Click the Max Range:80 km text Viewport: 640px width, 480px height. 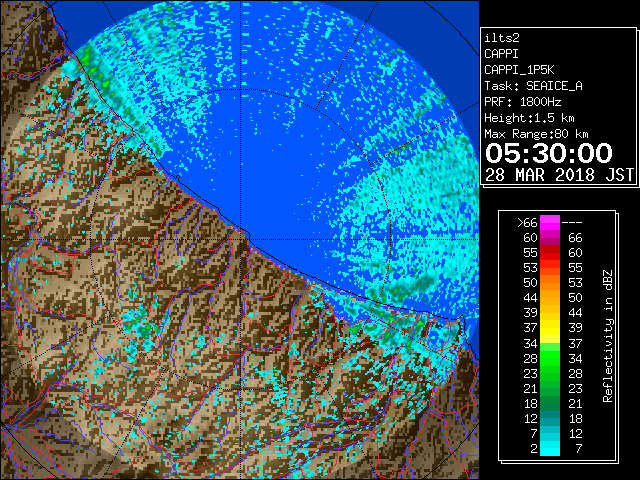(x=536, y=134)
